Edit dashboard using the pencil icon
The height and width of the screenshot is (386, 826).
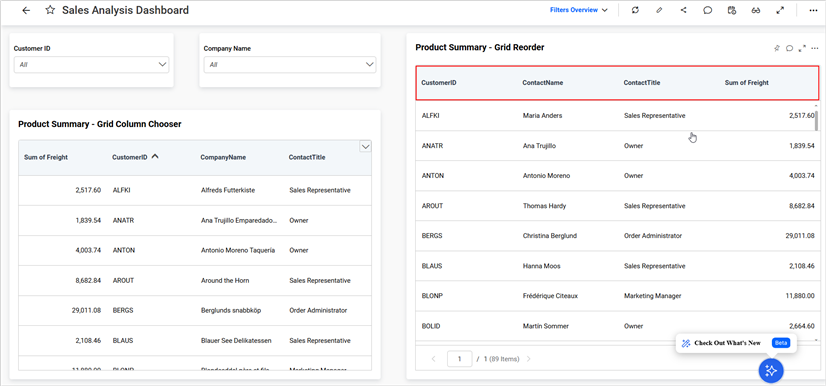[x=659, y=10]
